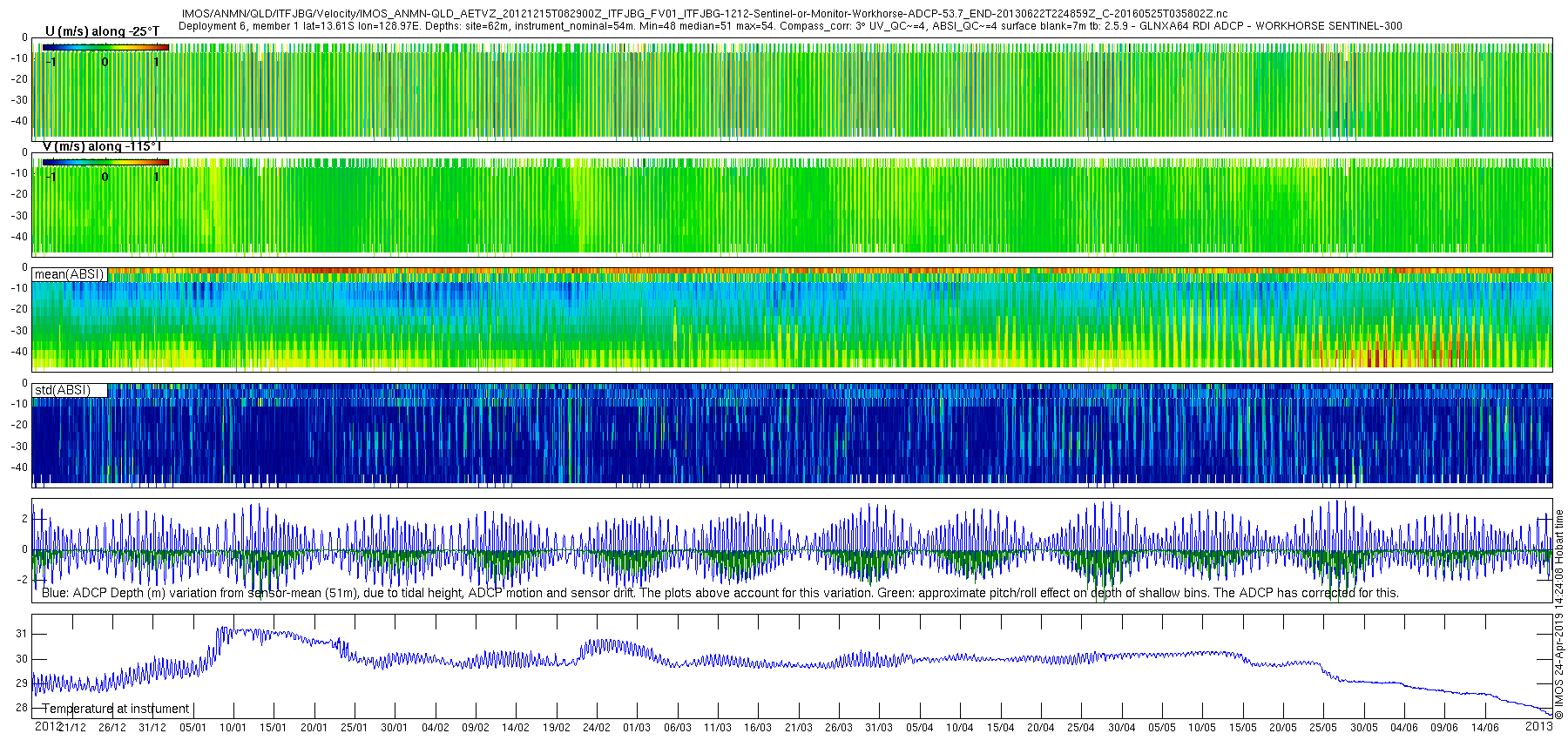Click the '05/01' date tick label
1568x740 pixels.
coord(193,728)
